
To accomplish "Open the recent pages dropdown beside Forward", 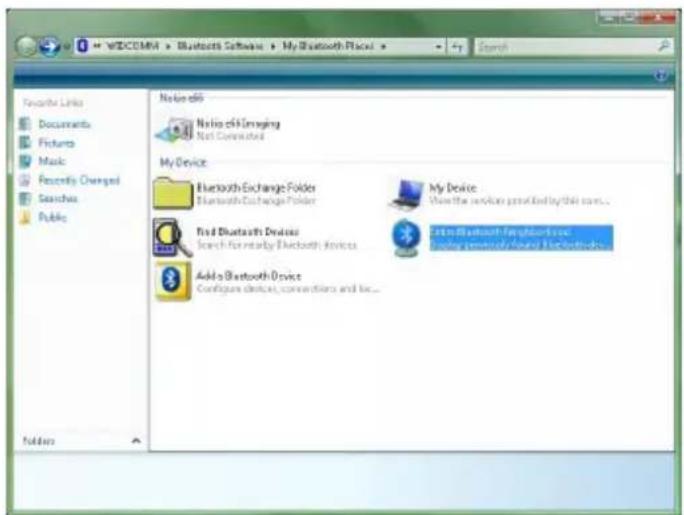I will click(x=67, y=47).
